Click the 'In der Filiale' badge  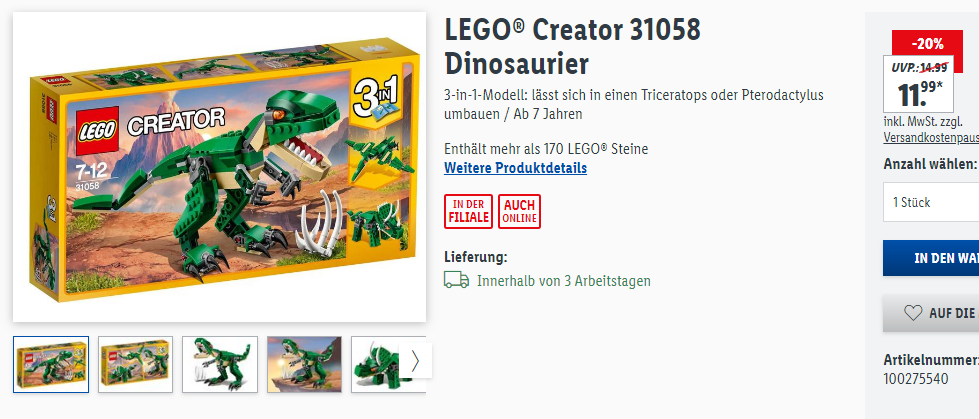pyautogui.click(x=468, y=211)
